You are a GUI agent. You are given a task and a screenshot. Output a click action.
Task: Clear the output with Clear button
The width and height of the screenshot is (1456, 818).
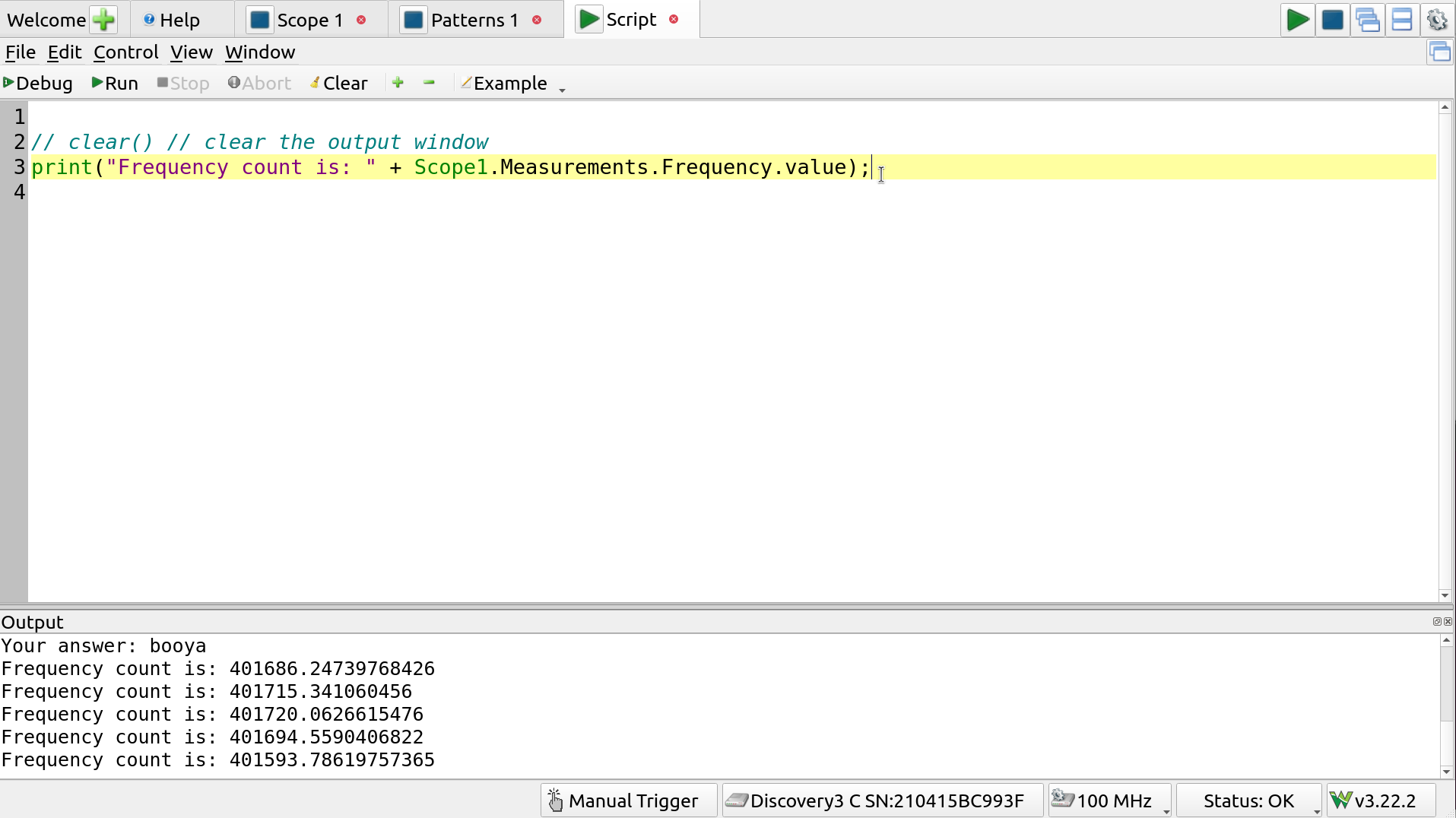339,83
